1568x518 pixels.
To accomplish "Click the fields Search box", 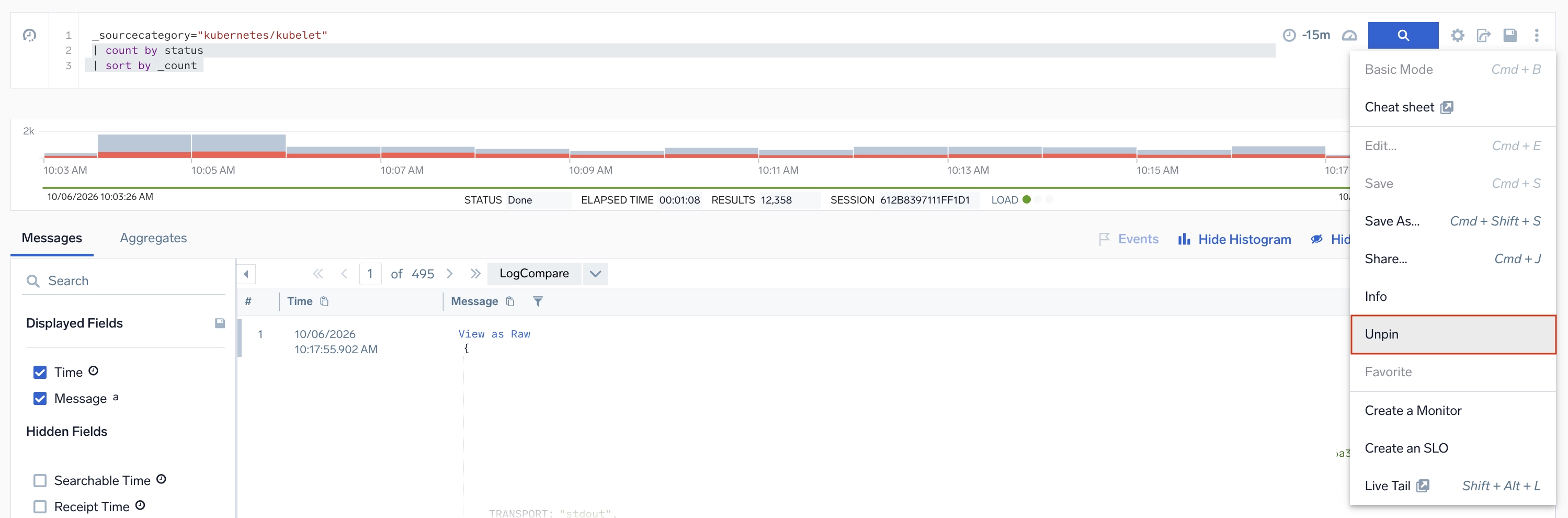I will (124, 280).
